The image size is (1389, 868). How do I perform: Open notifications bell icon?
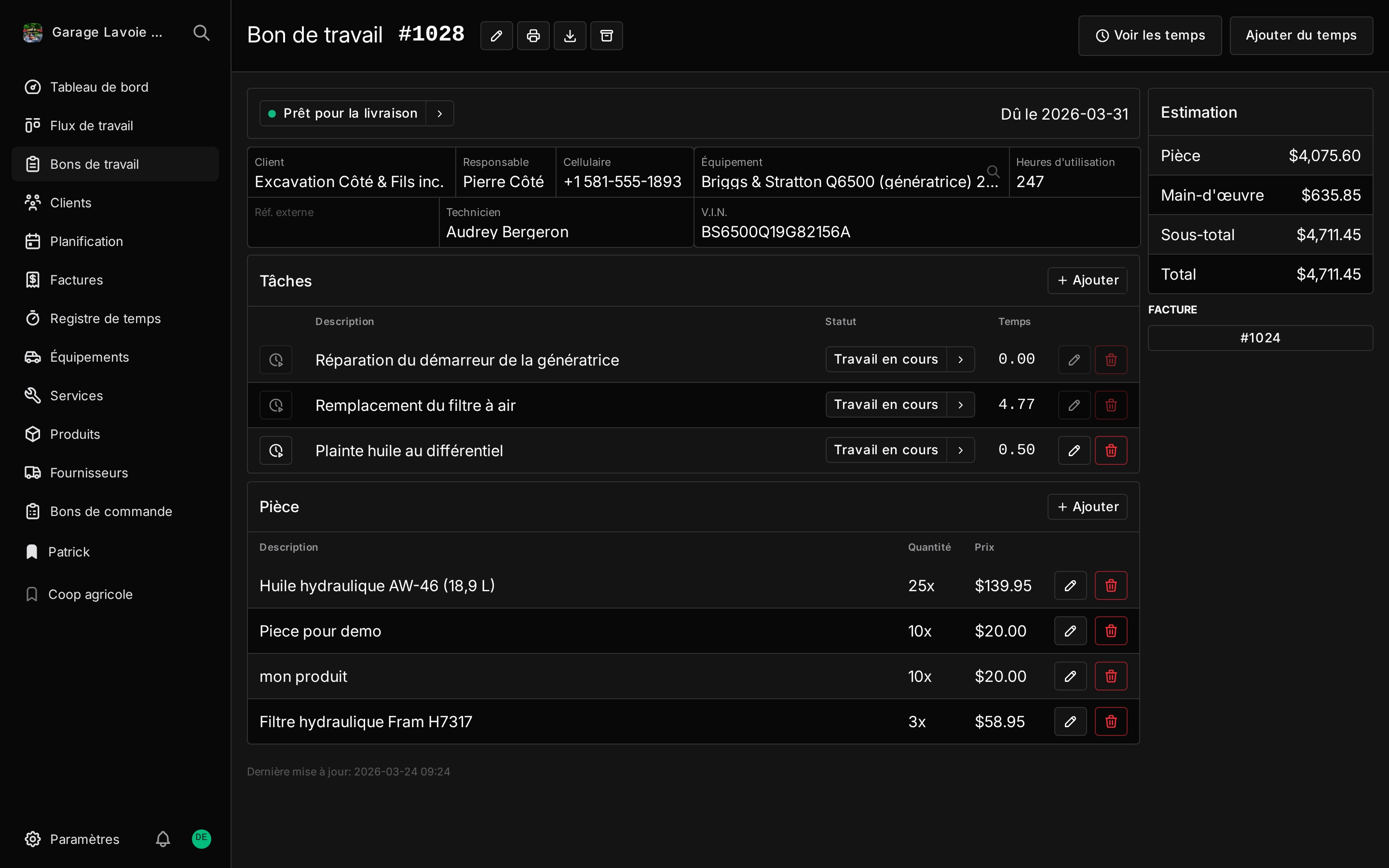(x=163, y=839)
